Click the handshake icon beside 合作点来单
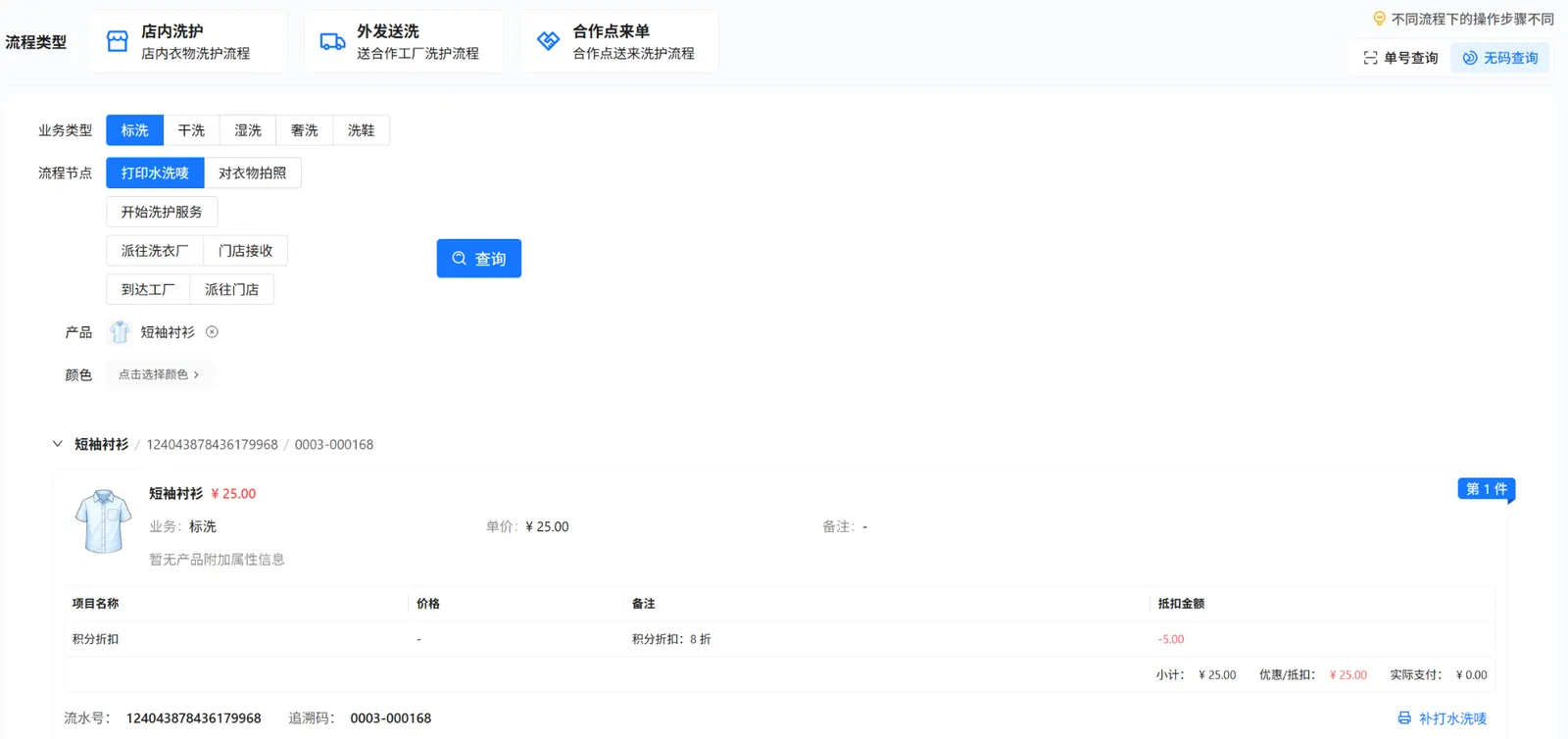 tap(549, 41)
